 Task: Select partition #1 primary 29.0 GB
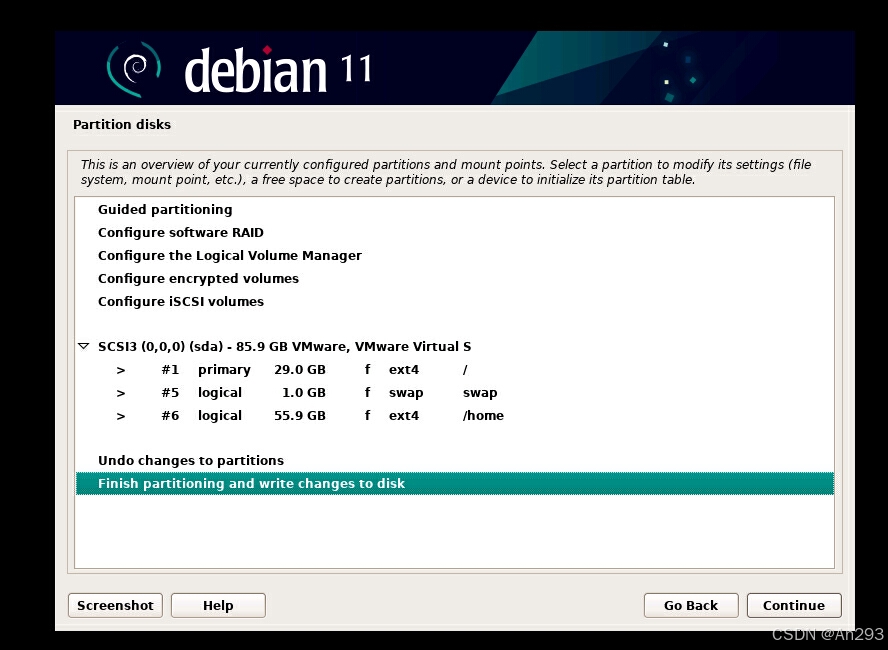coord(455,370)
